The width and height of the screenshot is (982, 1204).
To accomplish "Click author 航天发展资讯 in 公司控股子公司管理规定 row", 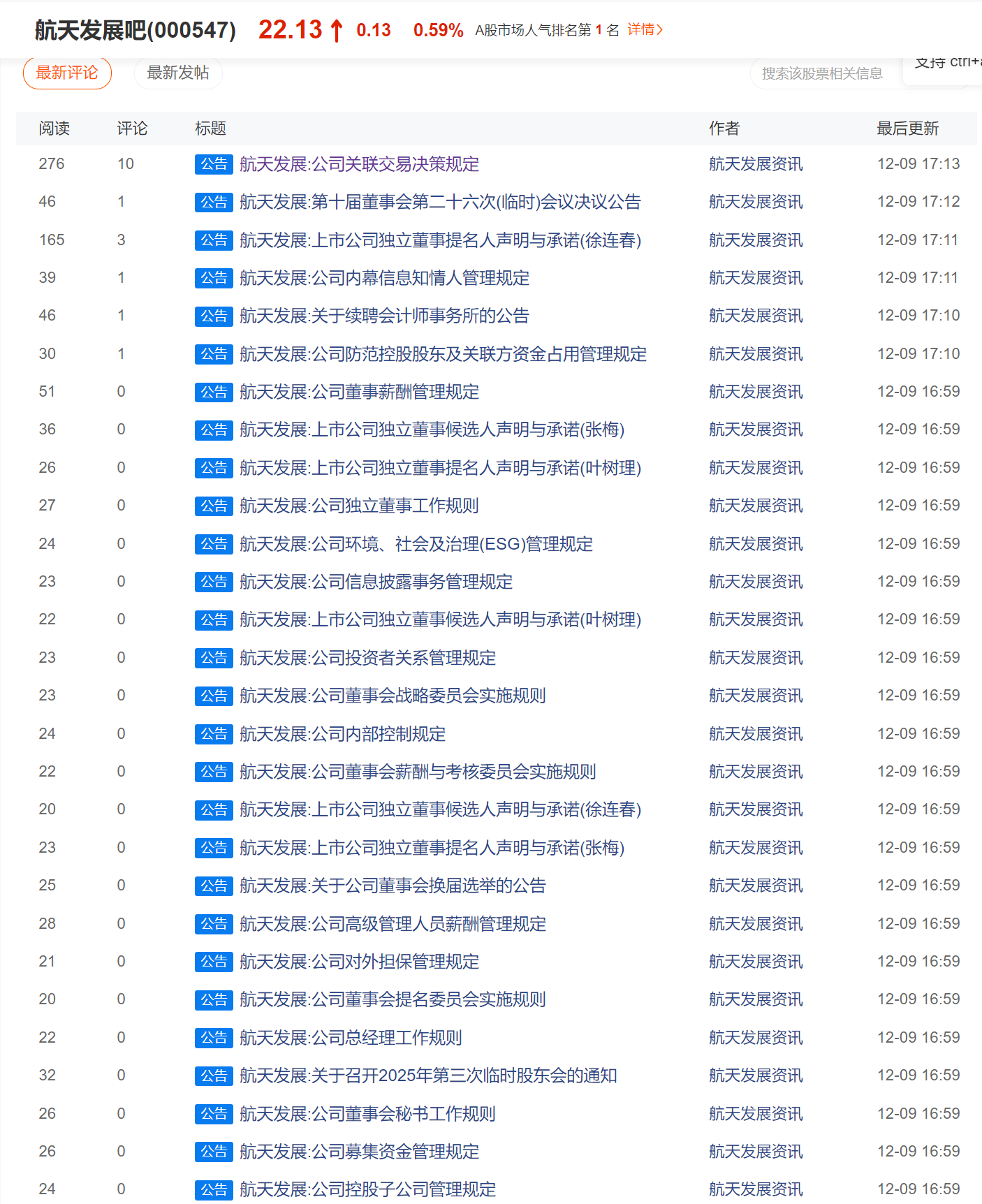I will pos(756,1189).
